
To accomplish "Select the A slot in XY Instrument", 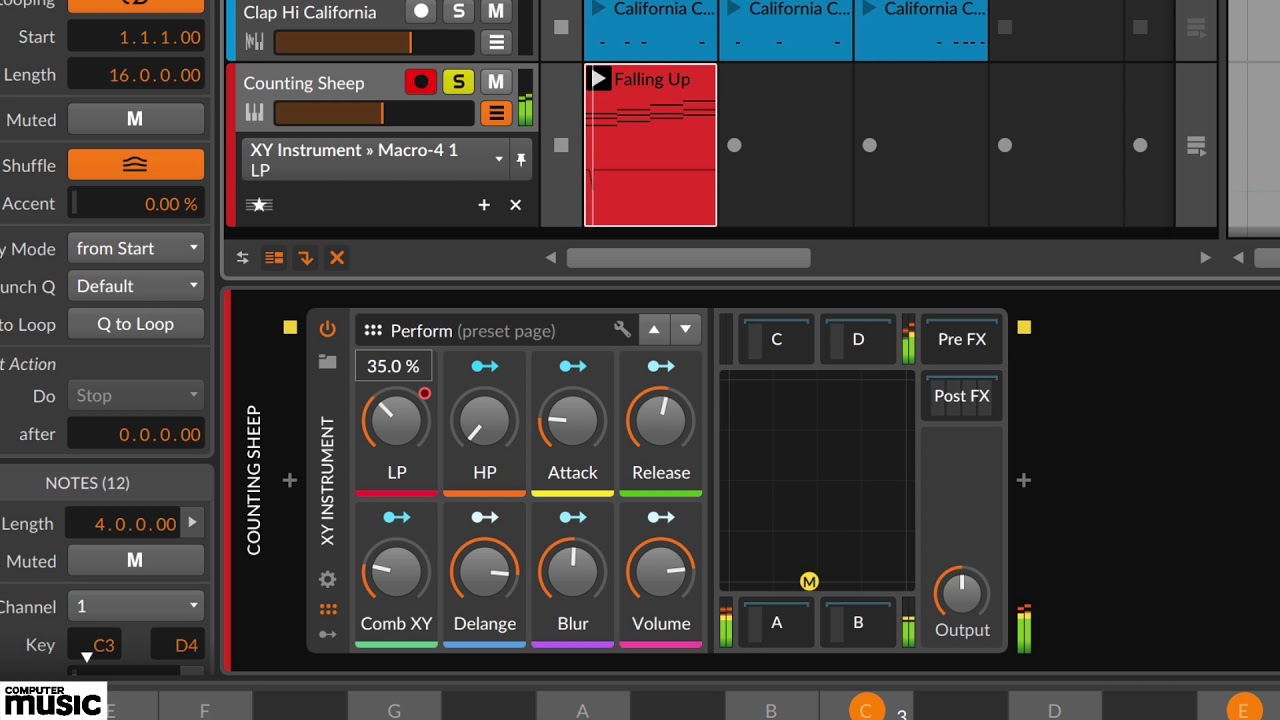I will (776, 623).
